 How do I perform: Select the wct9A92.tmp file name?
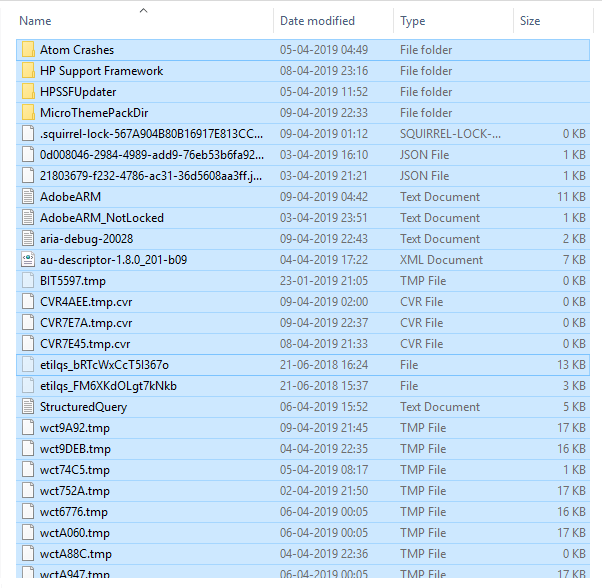(x=75, y=428)
